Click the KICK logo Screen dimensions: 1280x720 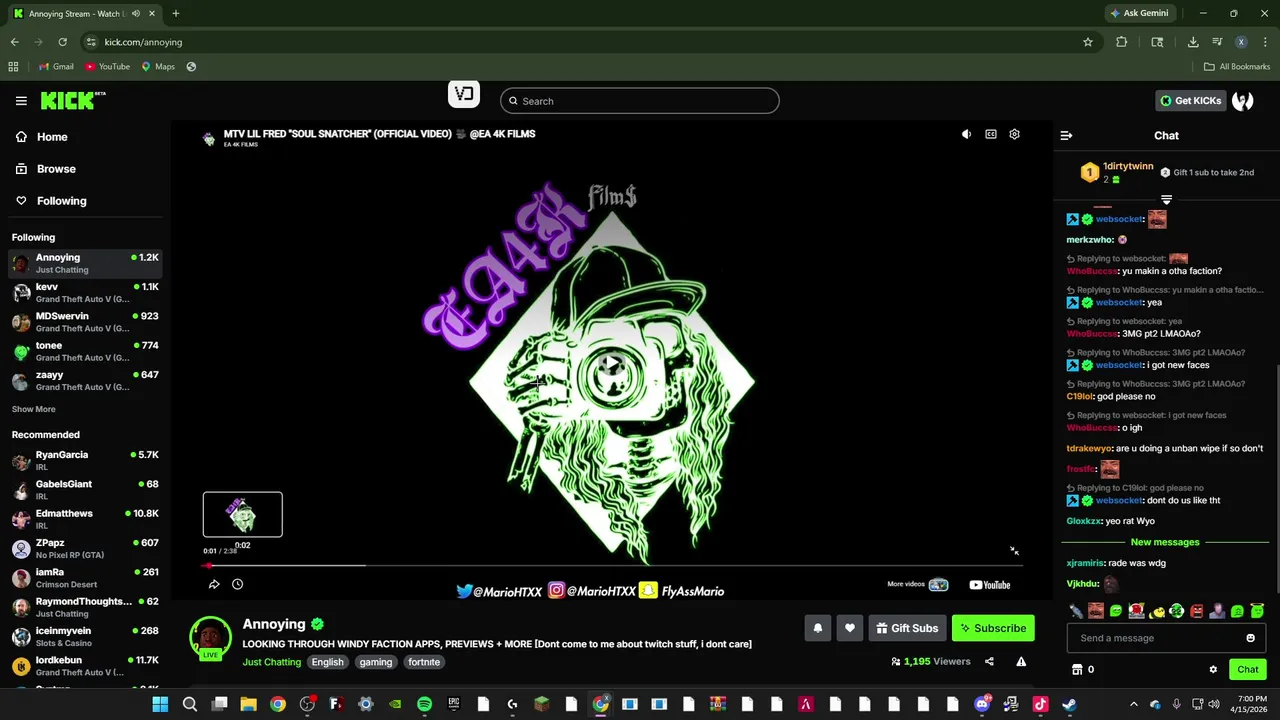(72, 100)
